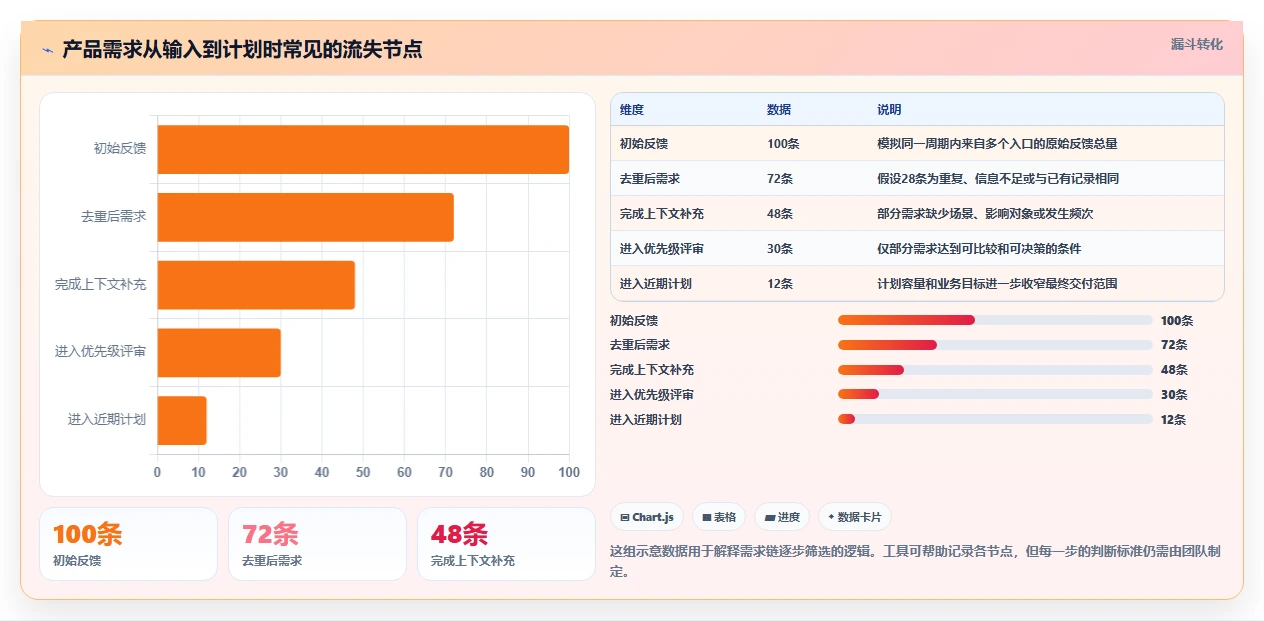Click the footer note starting 这组示意数据

point(915,562)
